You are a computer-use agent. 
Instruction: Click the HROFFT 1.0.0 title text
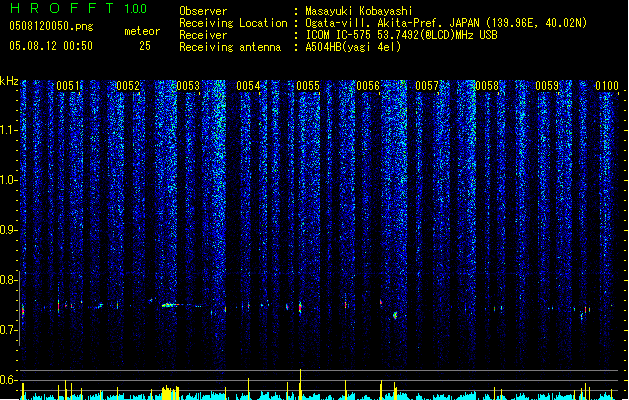pos(78,8)
